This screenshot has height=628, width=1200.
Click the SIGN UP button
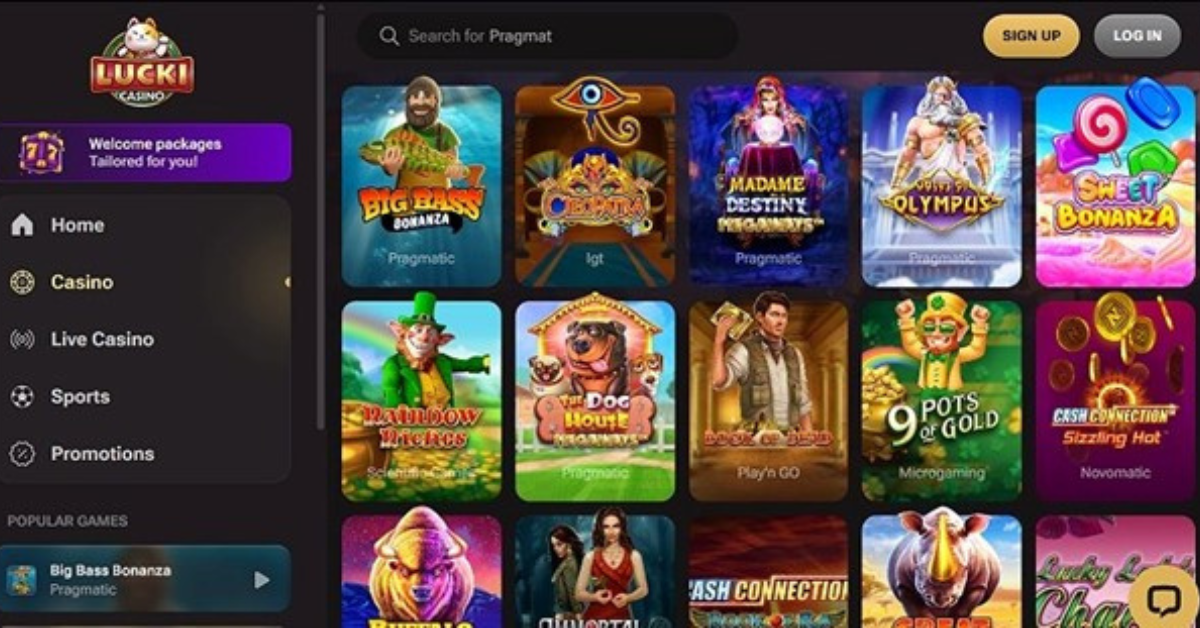pos(1031,36)
